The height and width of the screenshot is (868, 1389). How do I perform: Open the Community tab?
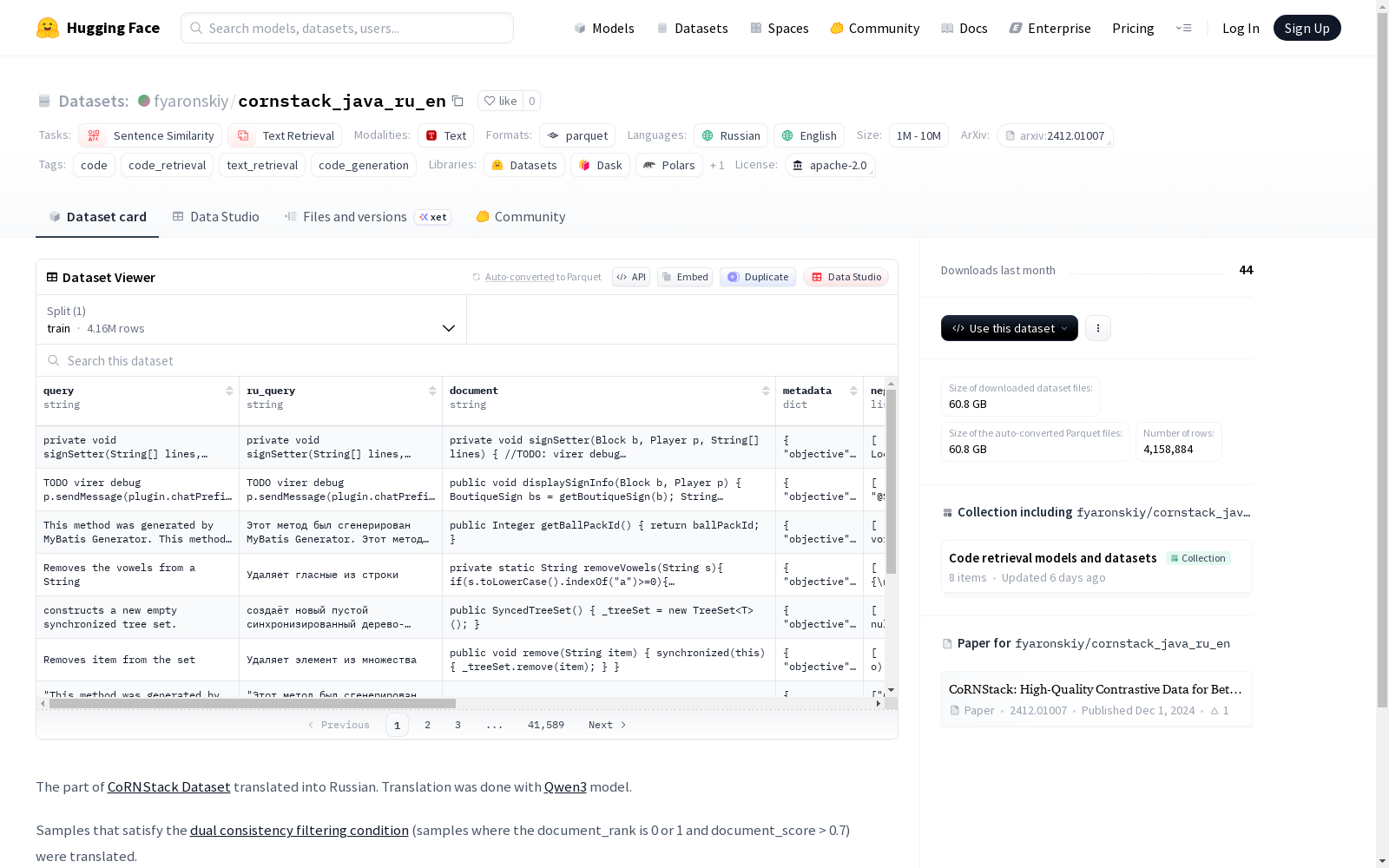[x=521, y=217]
